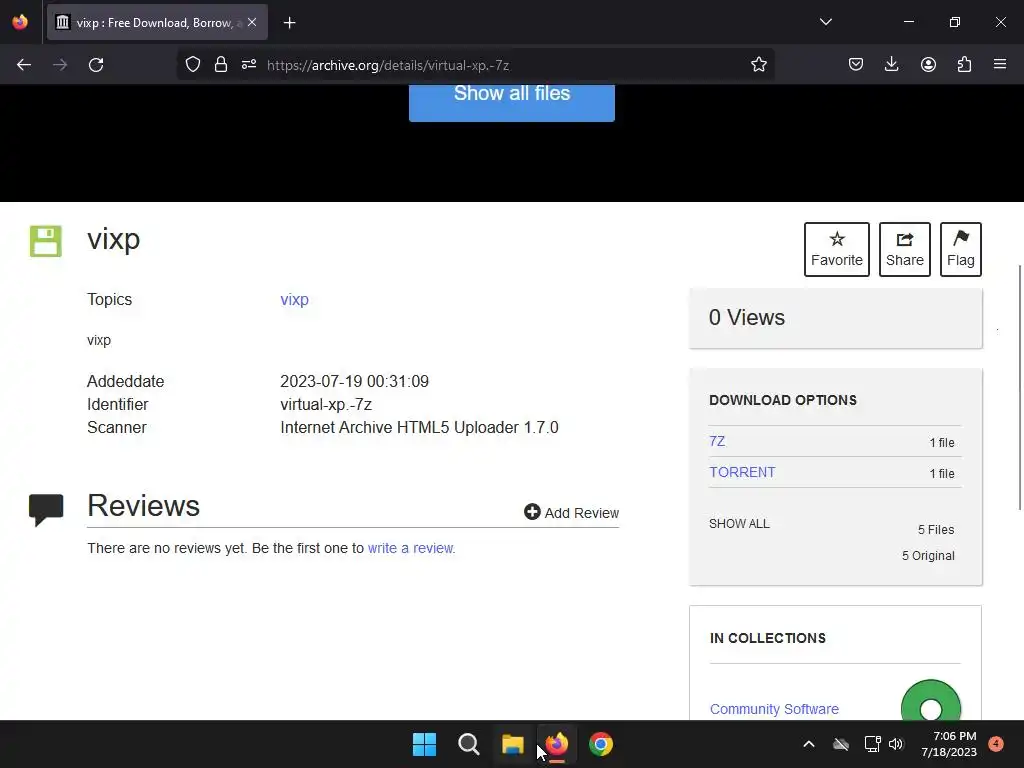The image size is (1024, 768).
Task: Click the 5 Files count
Action: click(x=936, y=530)
